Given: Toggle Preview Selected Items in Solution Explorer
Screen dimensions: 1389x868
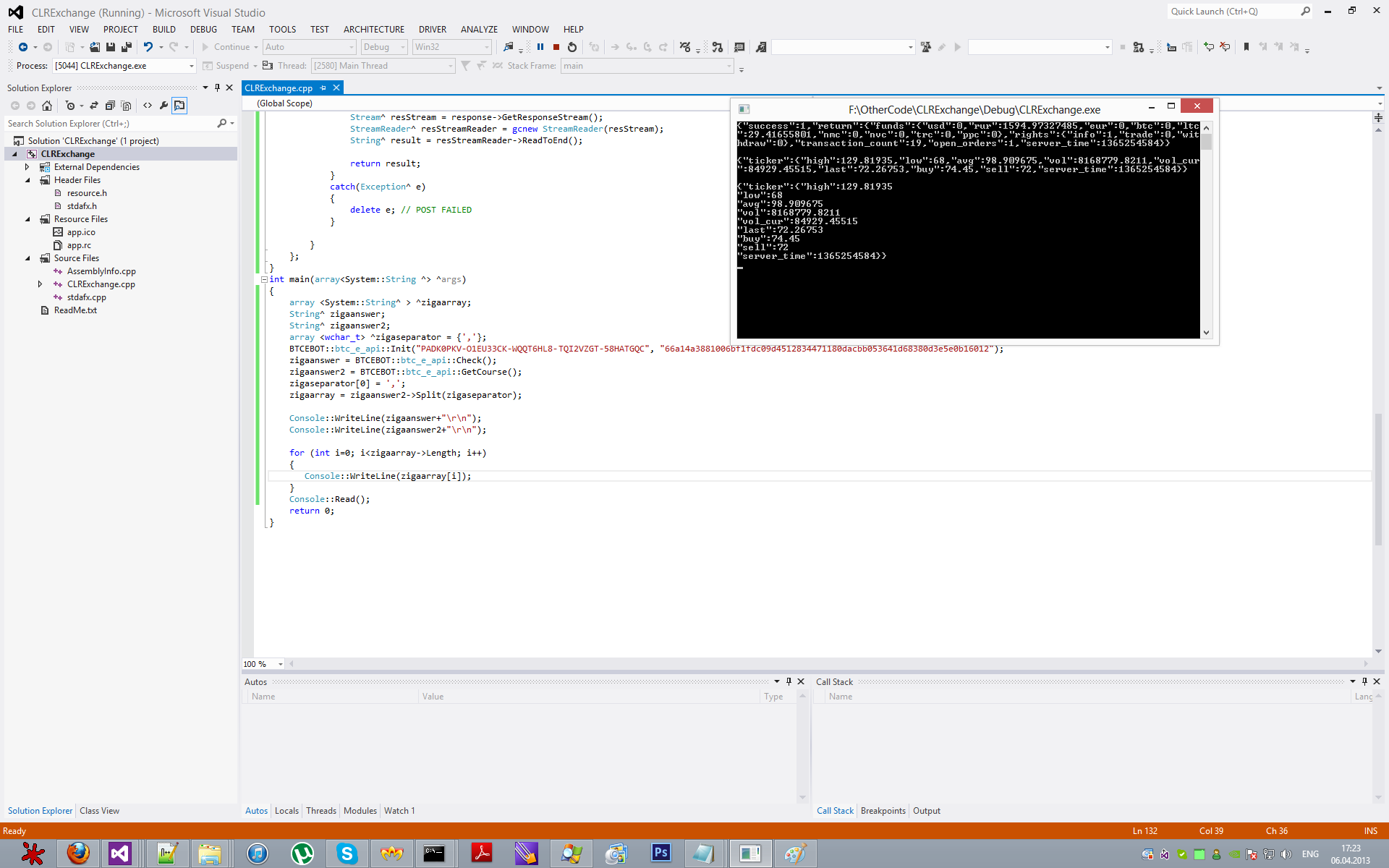Looking at the screenshot, I should coord(179,106).
